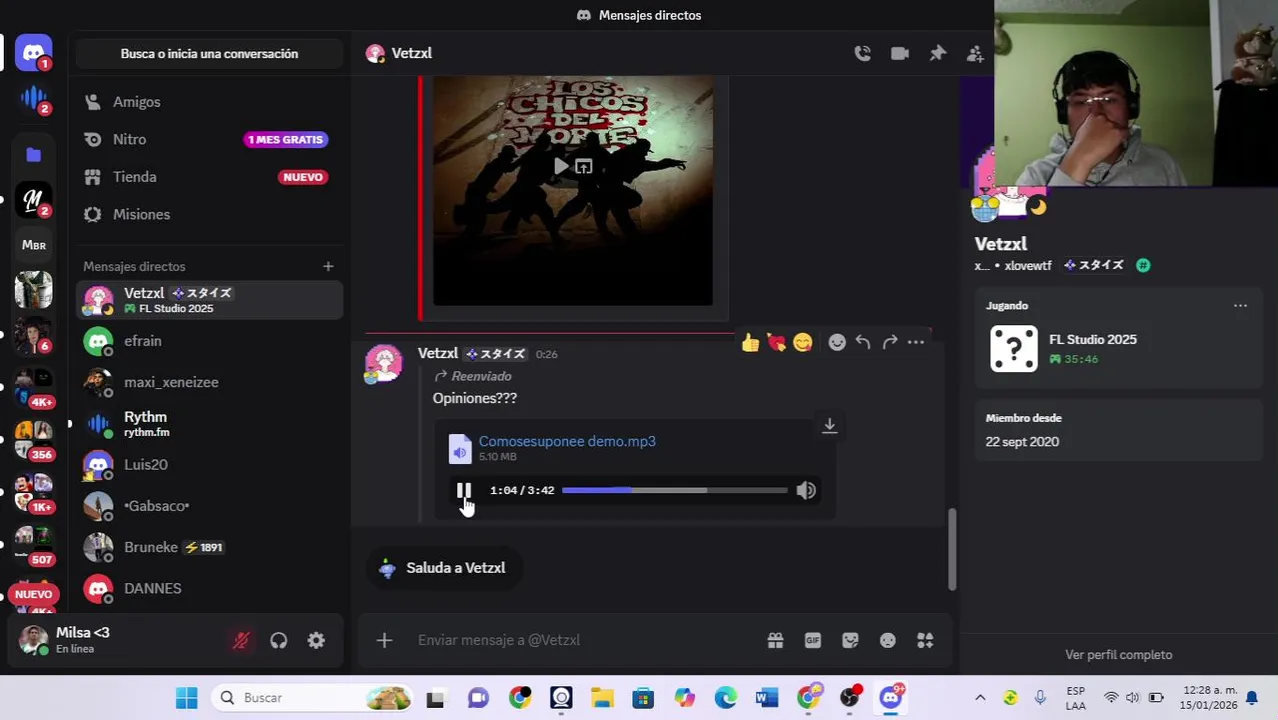1278x720 pixels.
Task: Open DM with efrain
Action: click(x=209, y=341)
